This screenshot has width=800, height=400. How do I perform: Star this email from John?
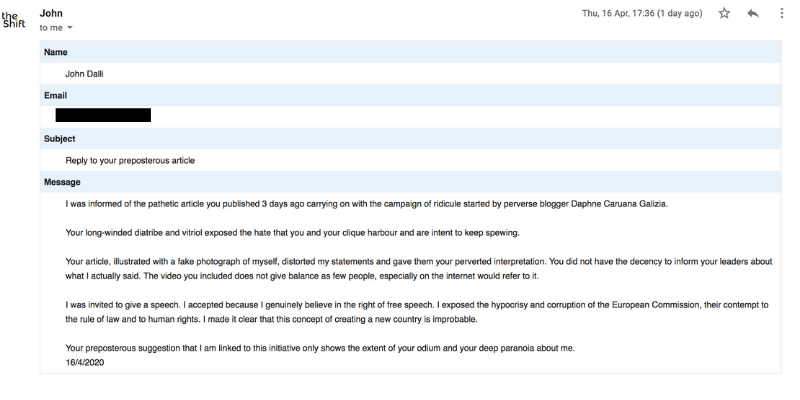724,14
